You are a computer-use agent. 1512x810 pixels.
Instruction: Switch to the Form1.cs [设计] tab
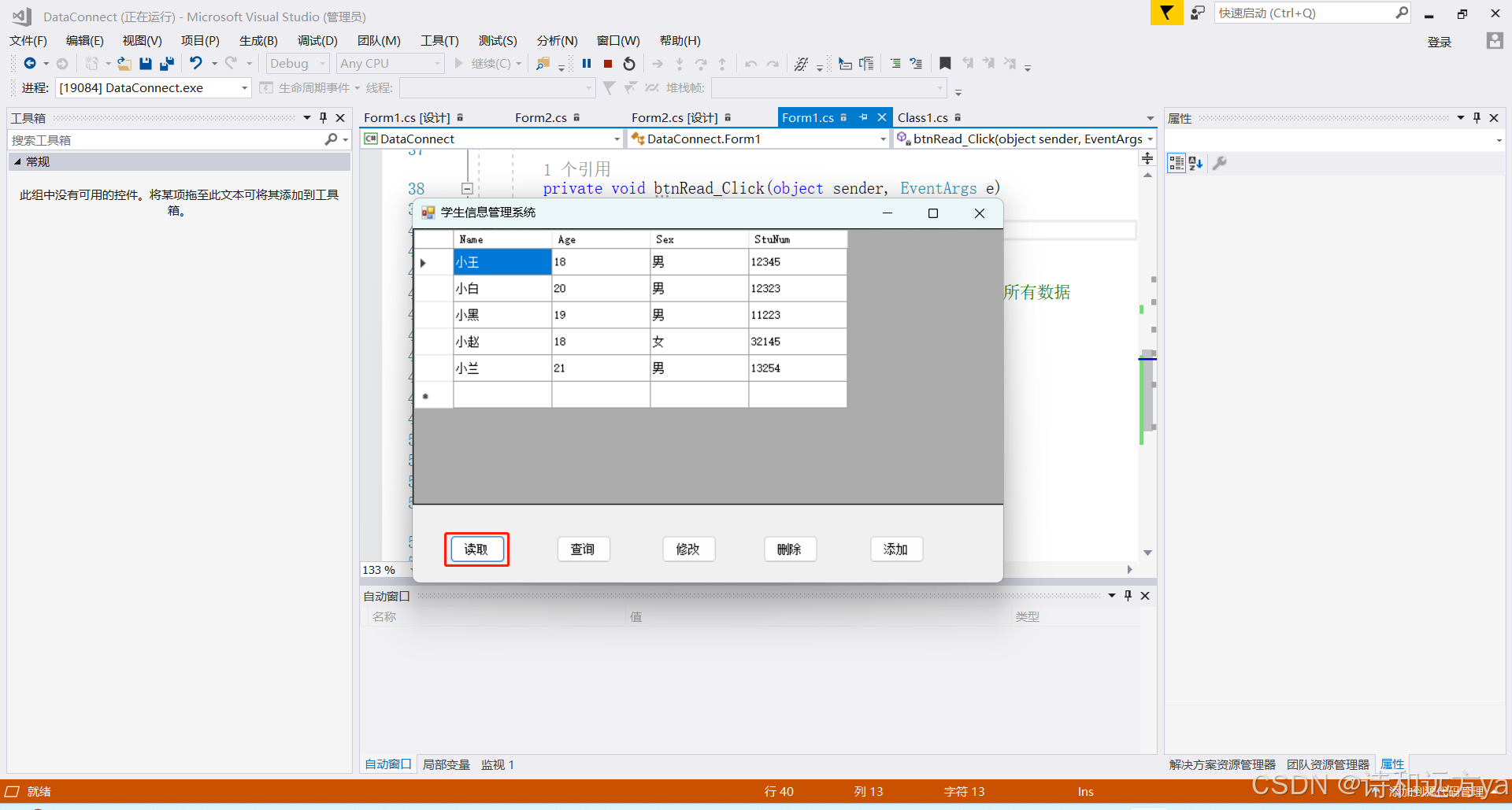[407, 118]
